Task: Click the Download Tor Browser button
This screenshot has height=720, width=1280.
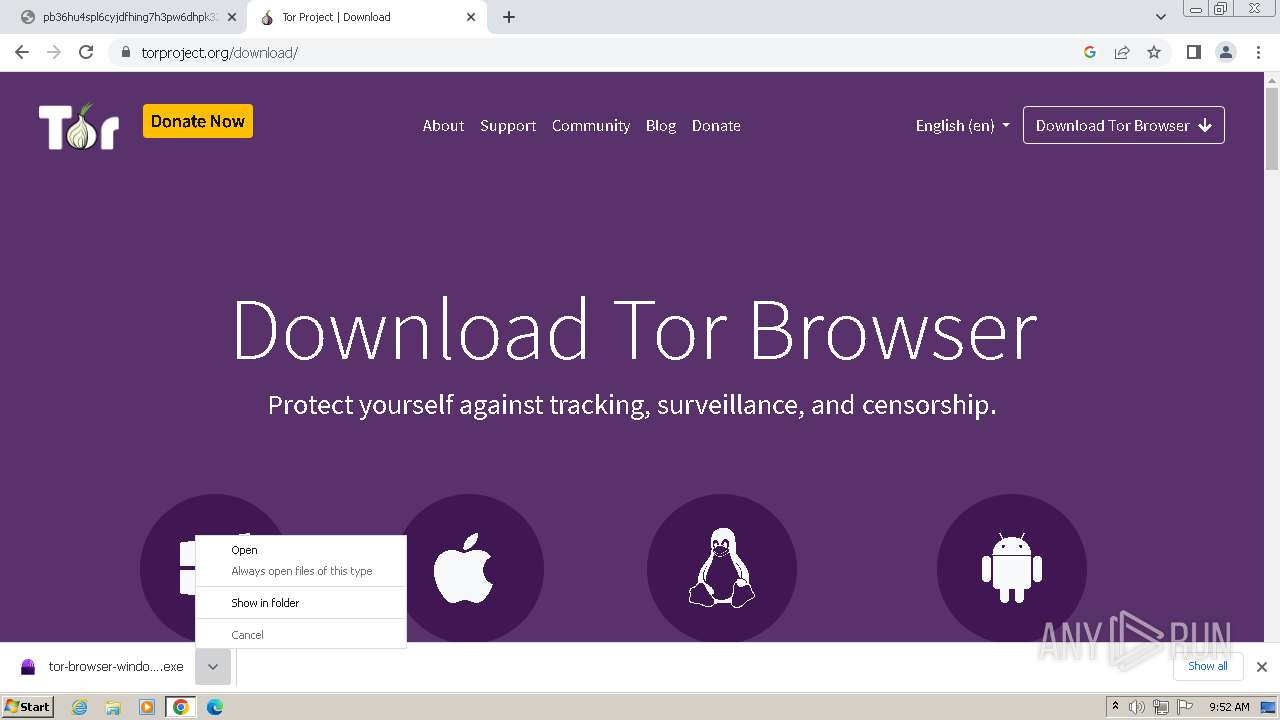Action: [1124, 125]
